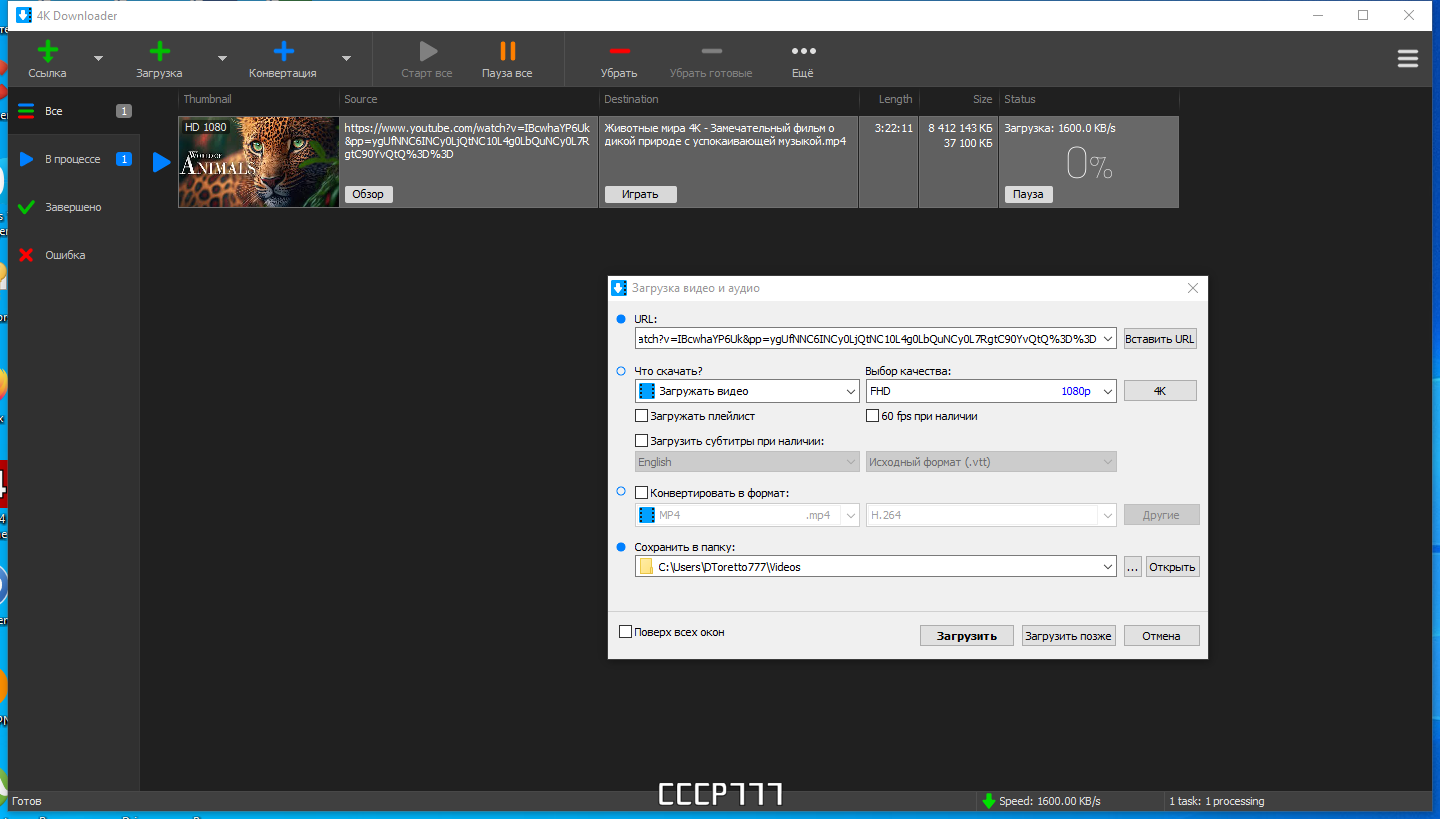Expand the Загружать видео dropdown
The image size is (1440, 819).
pos(747,391)
